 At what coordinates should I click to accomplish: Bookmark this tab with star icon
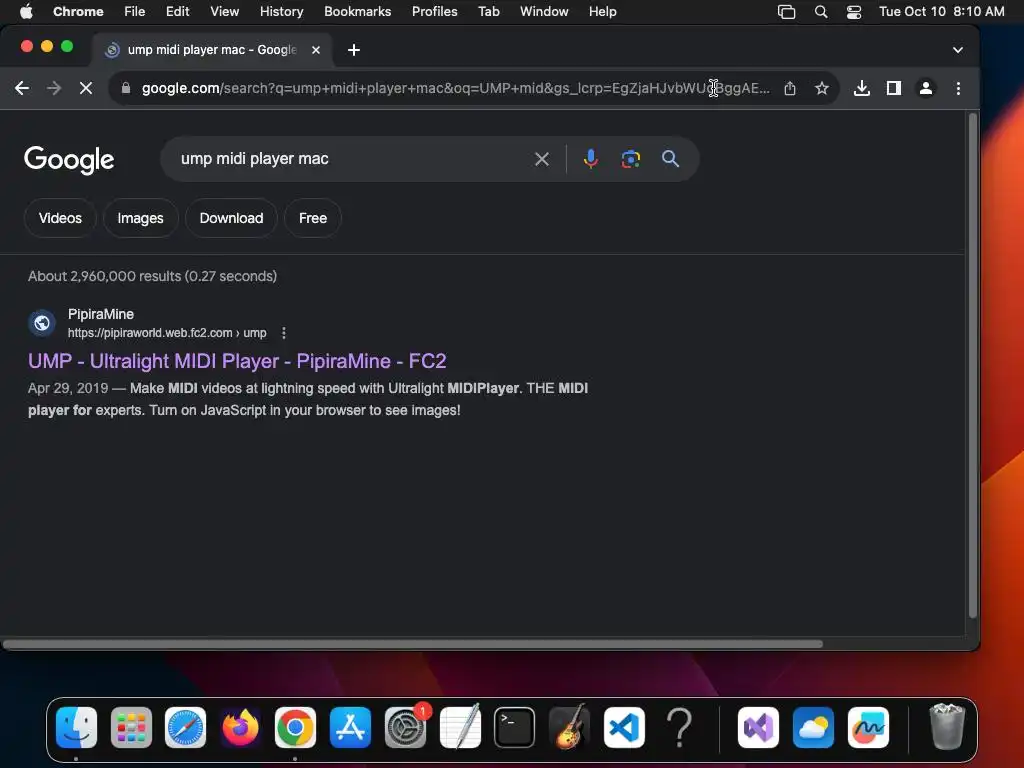(x=822, y=88)
